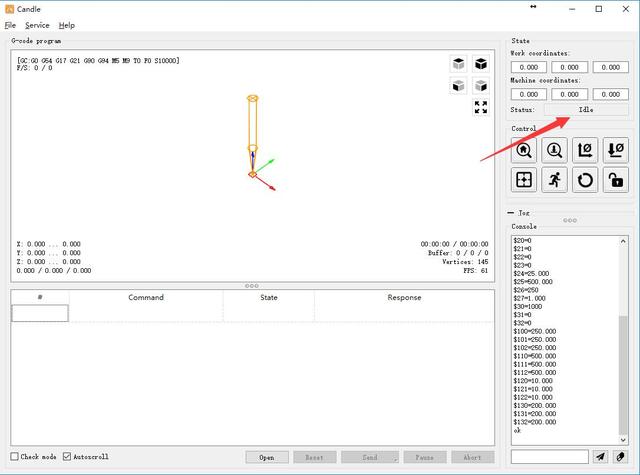Click the work coordinate Y field
The image size is (640, 475).
point(569,67)
